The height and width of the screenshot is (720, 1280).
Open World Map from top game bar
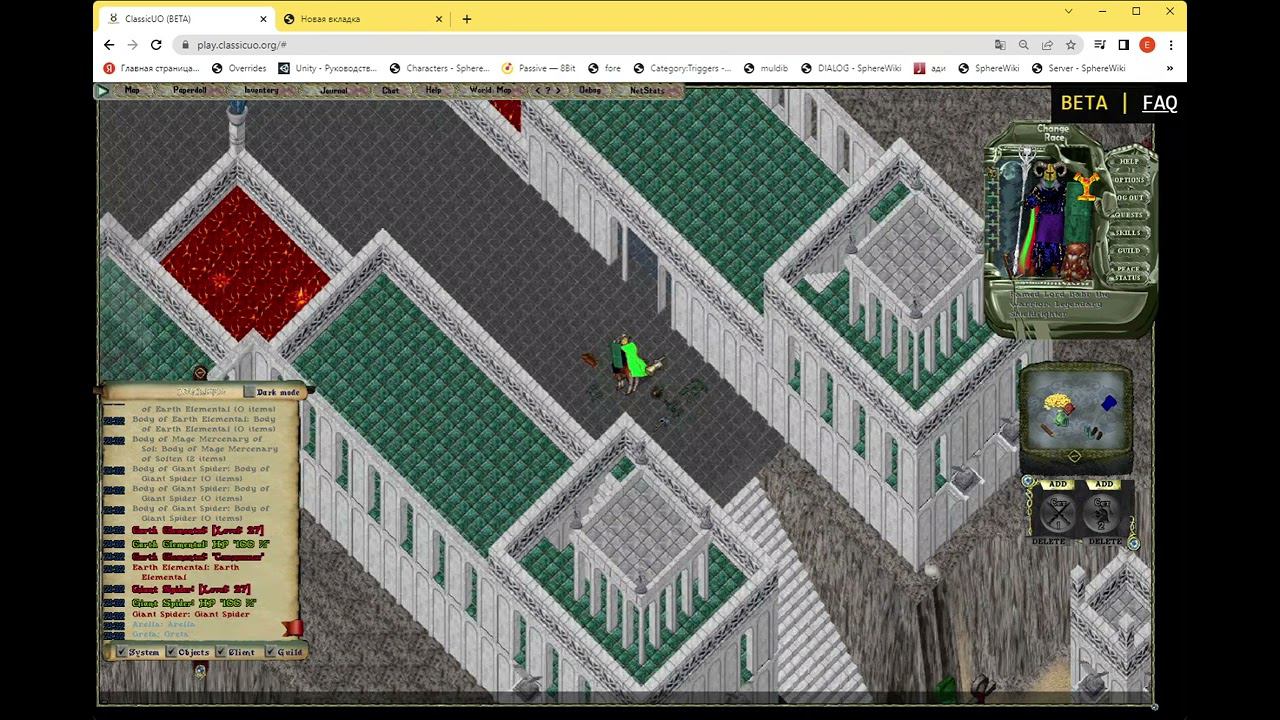pyautogui.click(x=490, y=91)
